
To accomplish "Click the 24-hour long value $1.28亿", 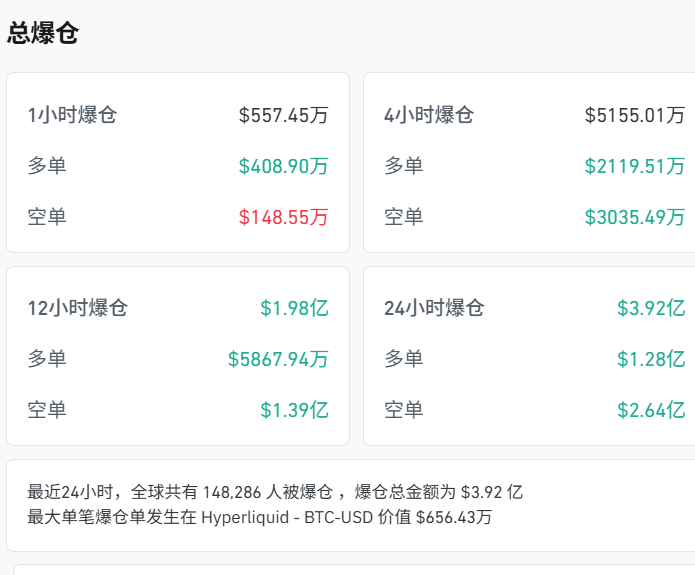I will 651,359.
